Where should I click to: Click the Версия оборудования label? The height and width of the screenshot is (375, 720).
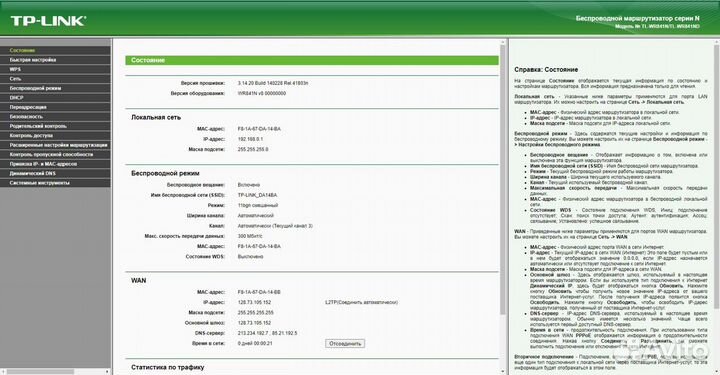[x=198, y=93]
